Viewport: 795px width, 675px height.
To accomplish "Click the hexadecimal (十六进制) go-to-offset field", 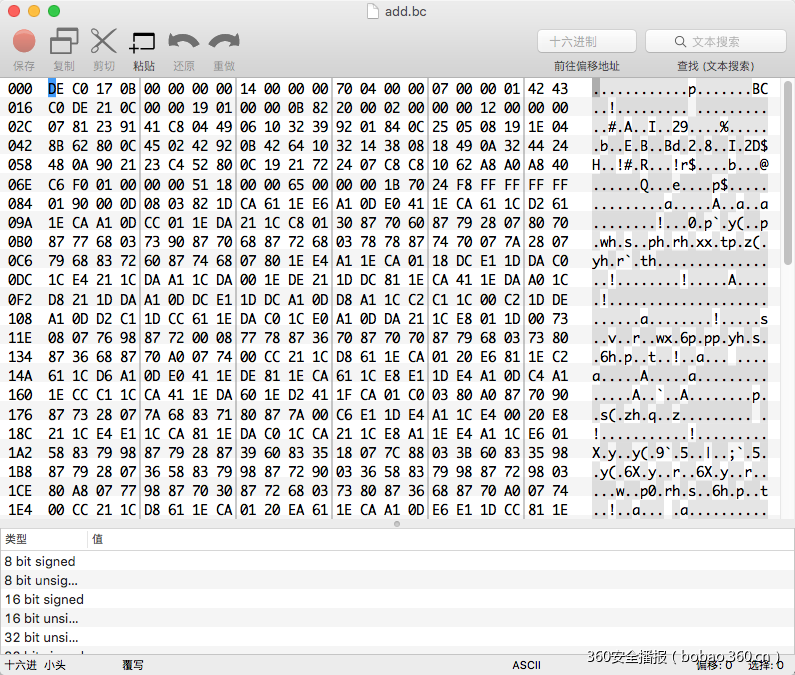I will (587, 42).
